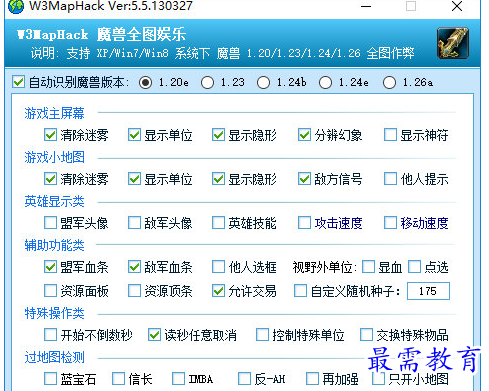Enable 交换特殊物品 checkbox
489x391 pixels.
(x=366, y=335)
